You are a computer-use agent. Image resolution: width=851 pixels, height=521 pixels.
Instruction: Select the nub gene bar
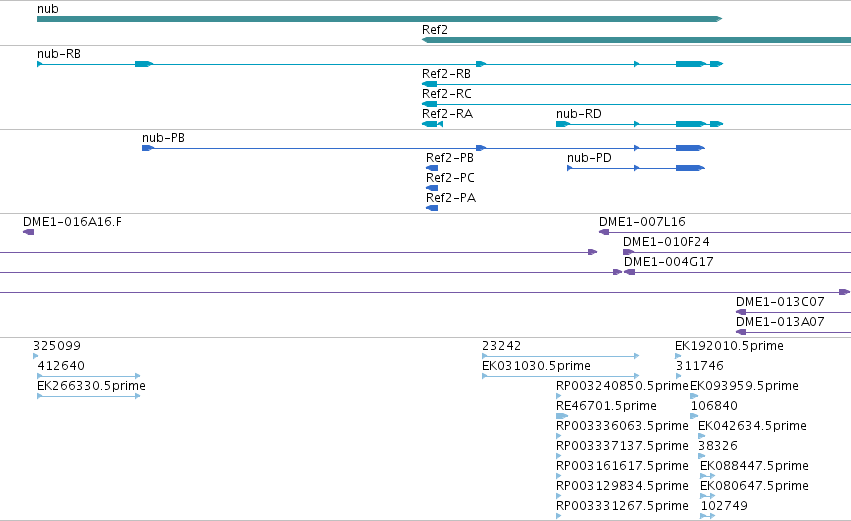tap(379, 19)
